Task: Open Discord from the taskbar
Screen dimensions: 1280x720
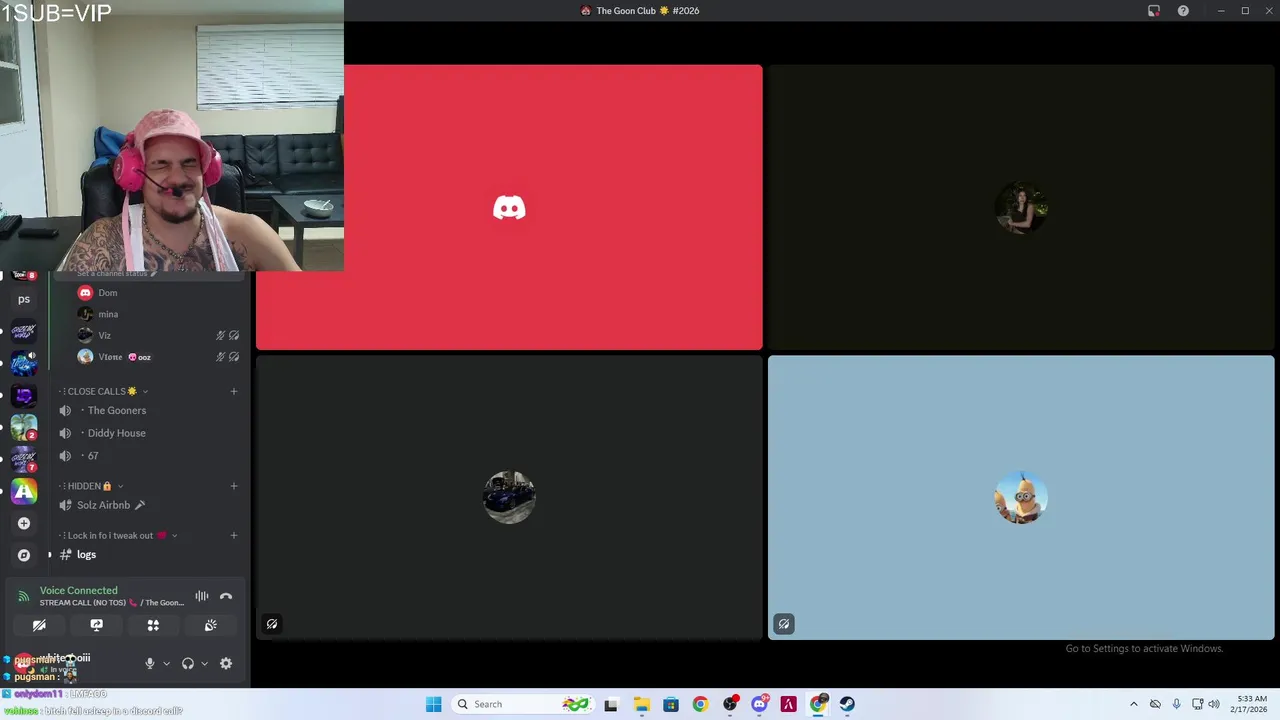Action: click(759, 704)
